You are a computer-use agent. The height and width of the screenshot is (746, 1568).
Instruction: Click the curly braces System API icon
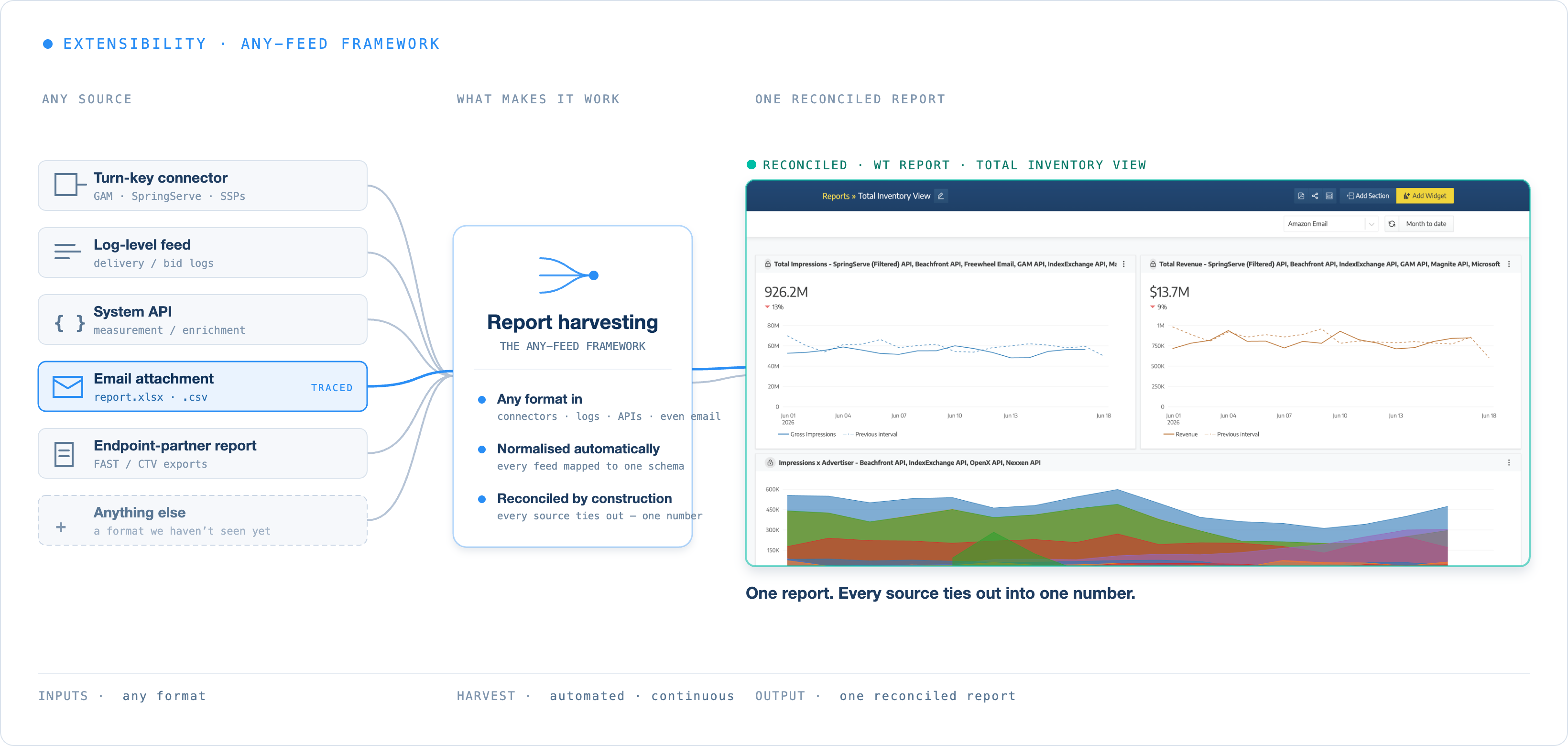point(70,323)
